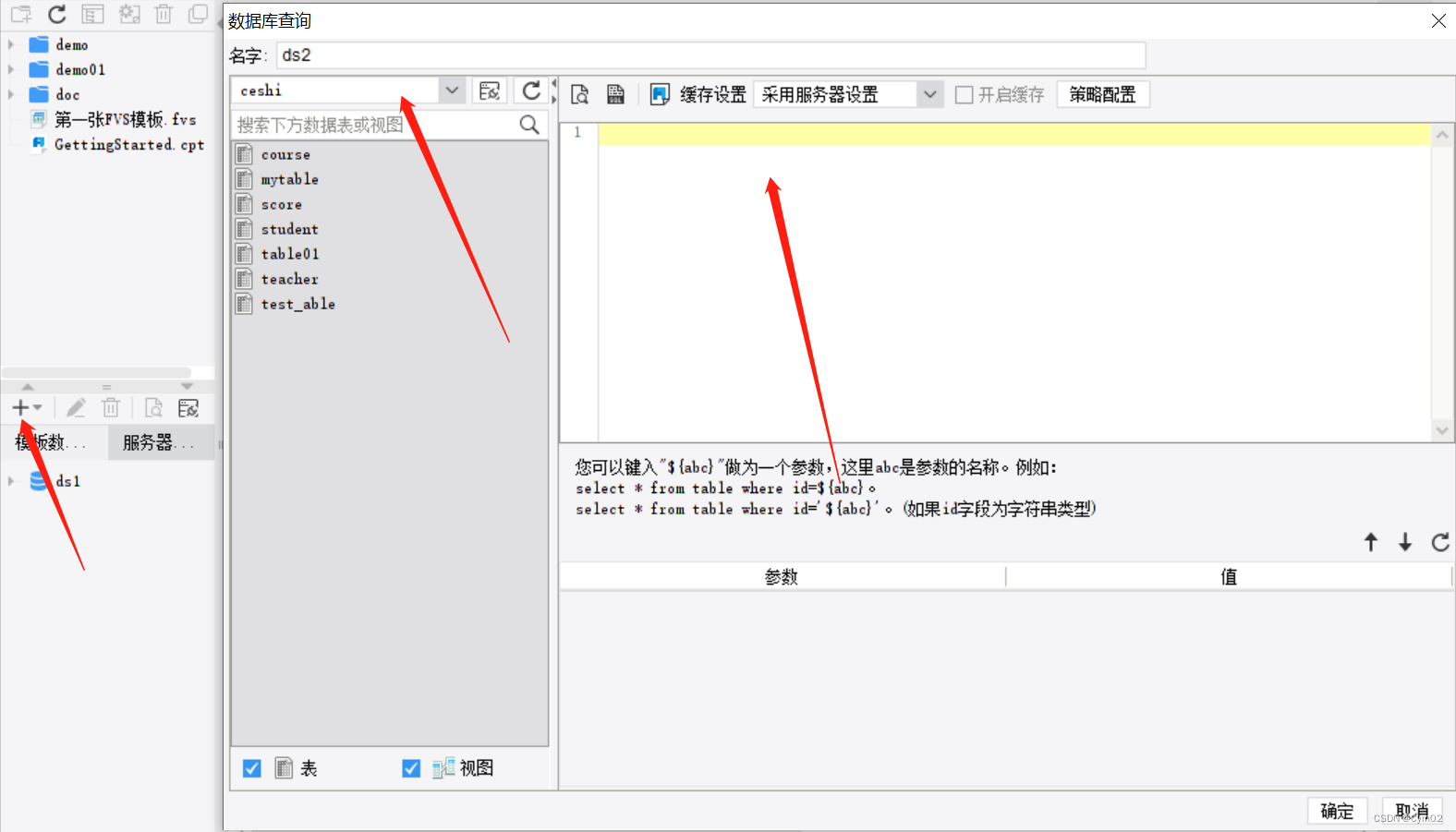
Task: Enable the 开启缓存 checkbox
Action: click(x=965, y=94)
